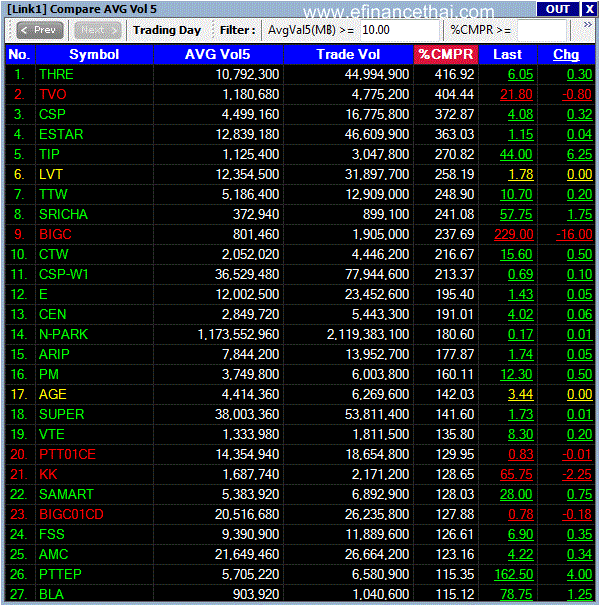Click KK last price 65.75 link
The width and height of the screenshot is (605, 606).
click(516, 475)
